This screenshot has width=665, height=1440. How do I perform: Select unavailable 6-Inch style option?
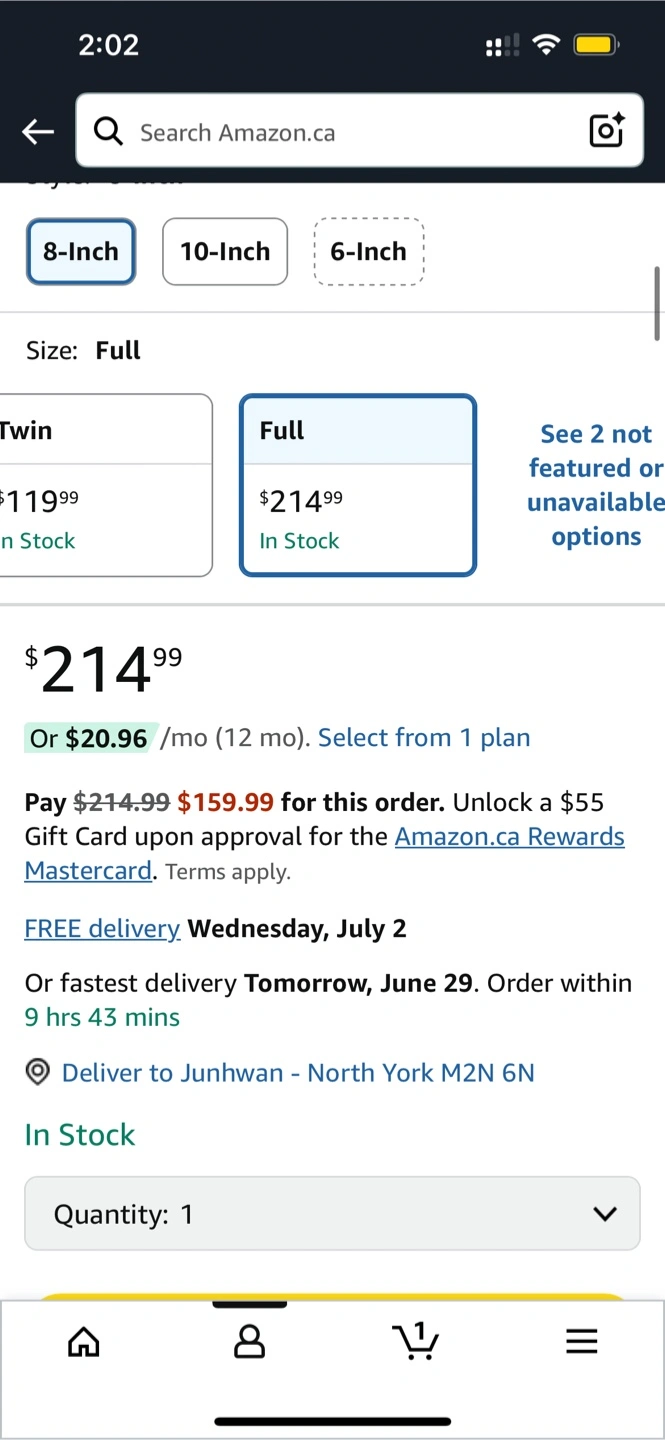(369, 251)
